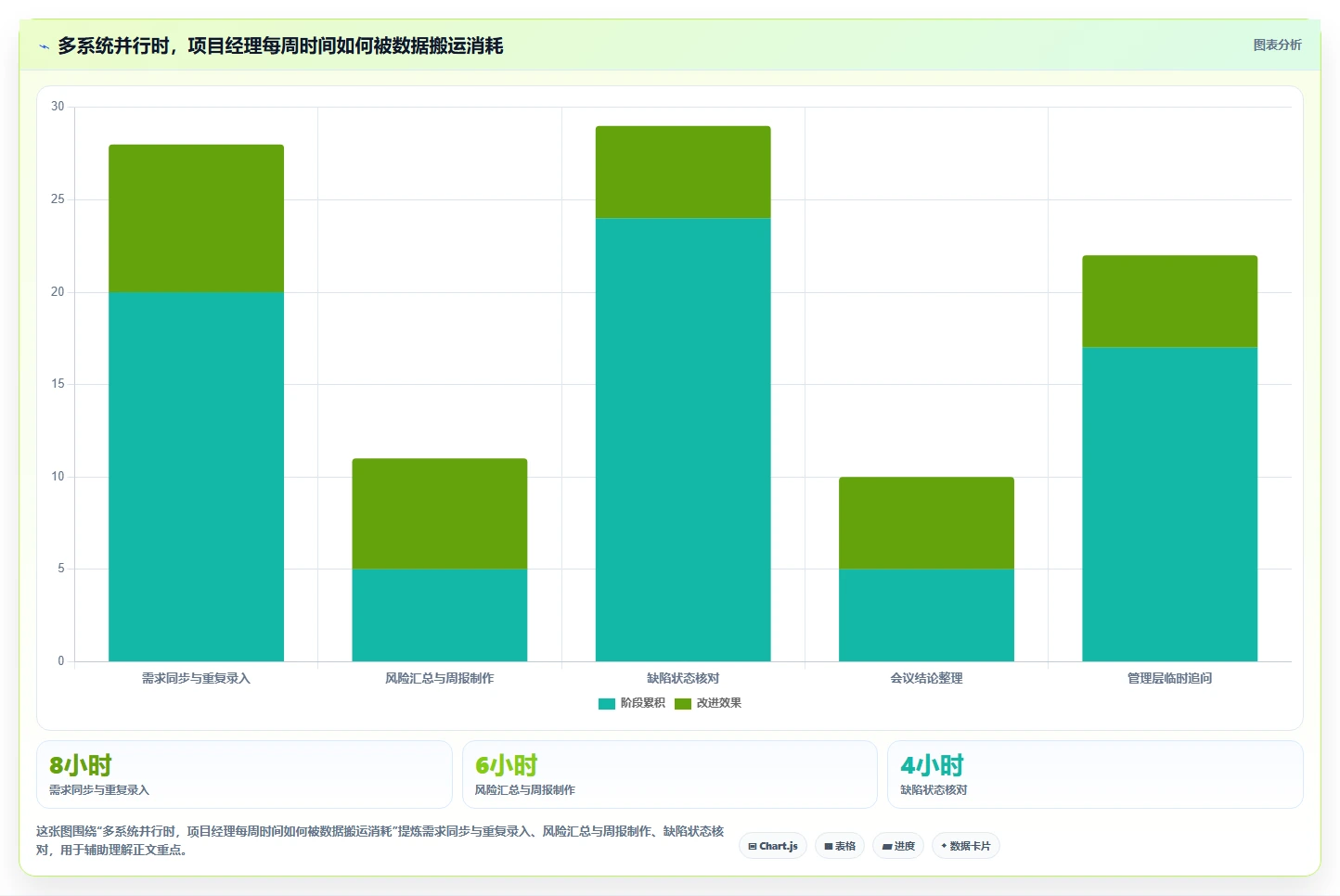The height and width of the screenshot is (896, 1340).
Task: Click the chart icon beside the title
Action: [x=44, y=46]
